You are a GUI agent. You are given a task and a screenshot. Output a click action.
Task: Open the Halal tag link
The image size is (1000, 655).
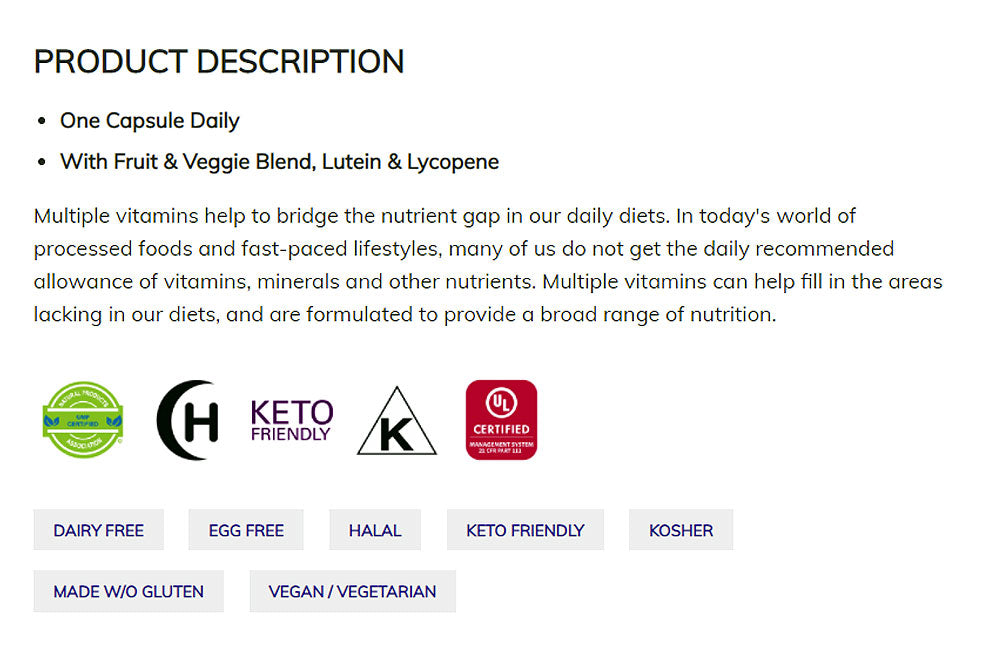click(375, 530)
